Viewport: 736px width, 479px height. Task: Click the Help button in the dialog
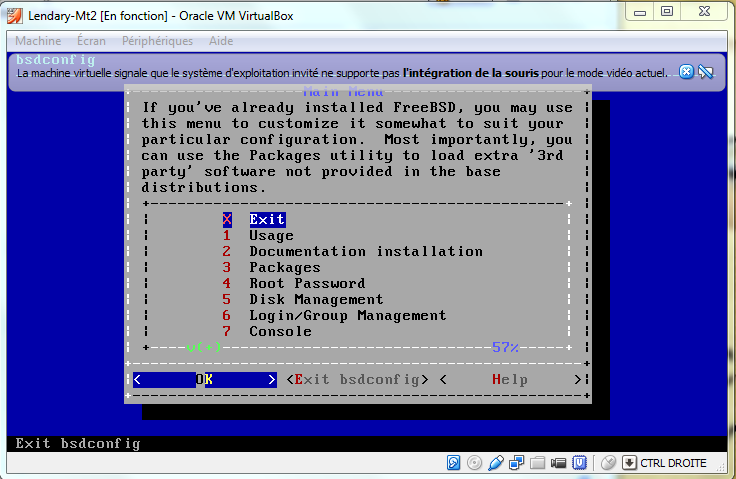(510, 379)
